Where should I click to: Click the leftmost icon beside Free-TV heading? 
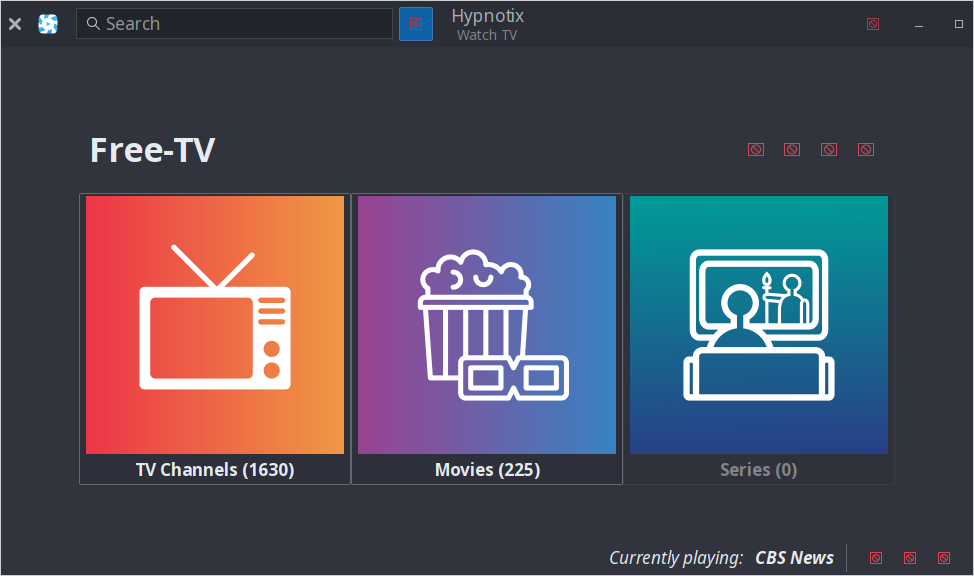click(x=755, y=149)
